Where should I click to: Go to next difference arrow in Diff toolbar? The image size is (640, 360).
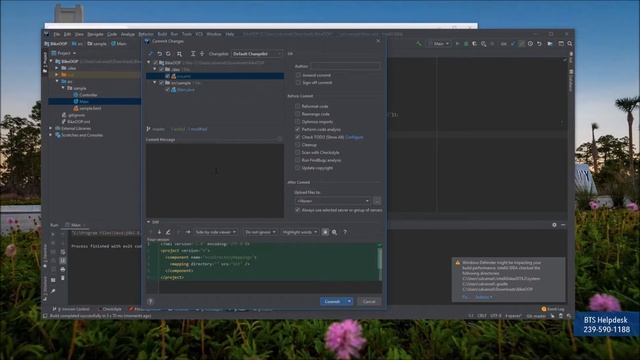pyautogui.click(x=159, y=232)
